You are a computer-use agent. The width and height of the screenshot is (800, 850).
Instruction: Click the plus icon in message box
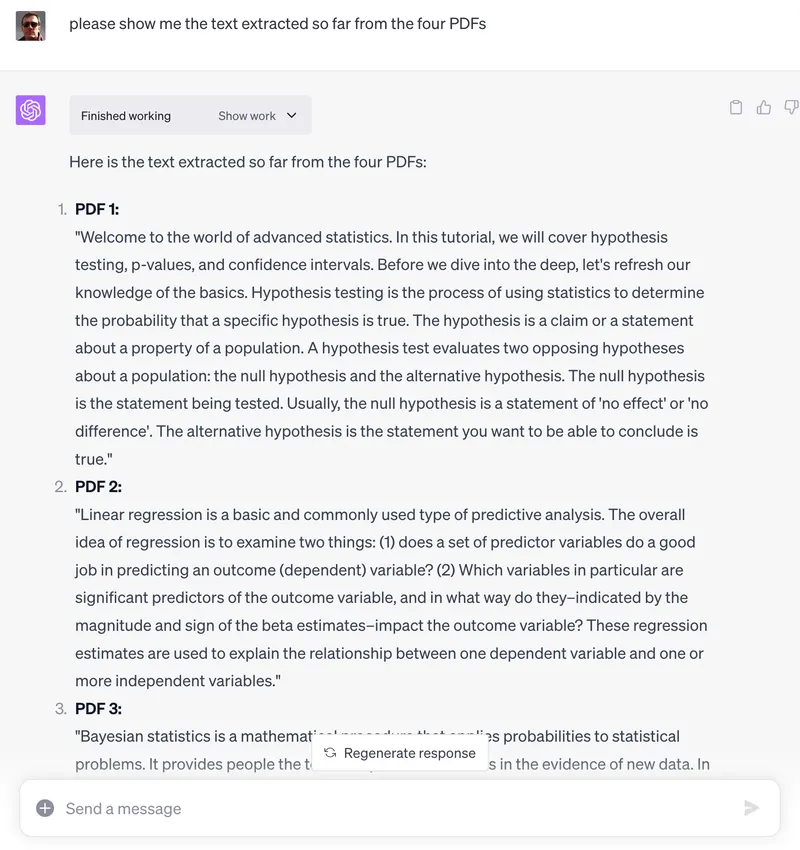[x=45, y=808]
